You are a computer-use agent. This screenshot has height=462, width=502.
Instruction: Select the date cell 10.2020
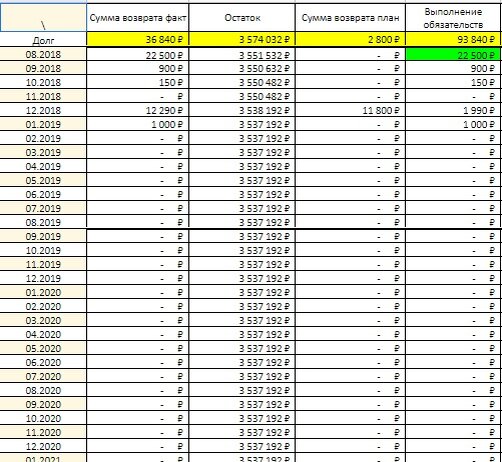pyautogui.click(x=43, y=418)
